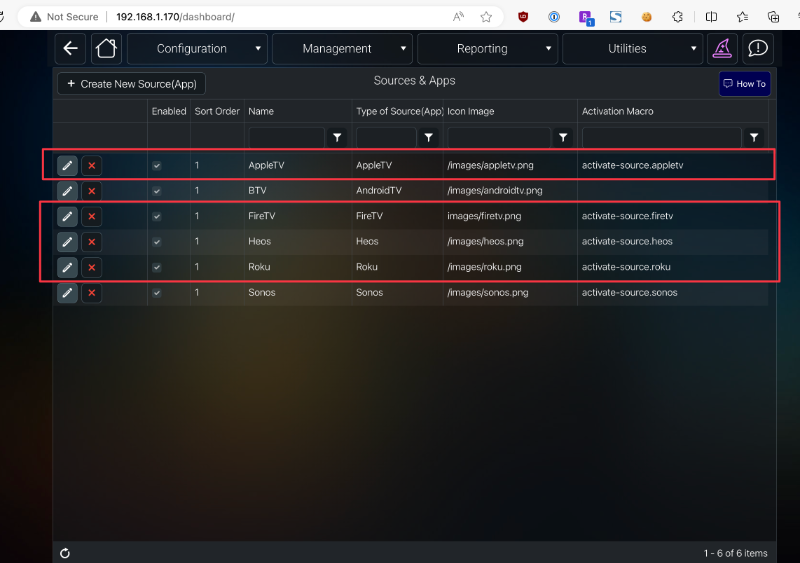Toggle Enabled checkbox for Heos
This screenshot has height=563, width=800.
pyautogui.click(x=157, y=242)
